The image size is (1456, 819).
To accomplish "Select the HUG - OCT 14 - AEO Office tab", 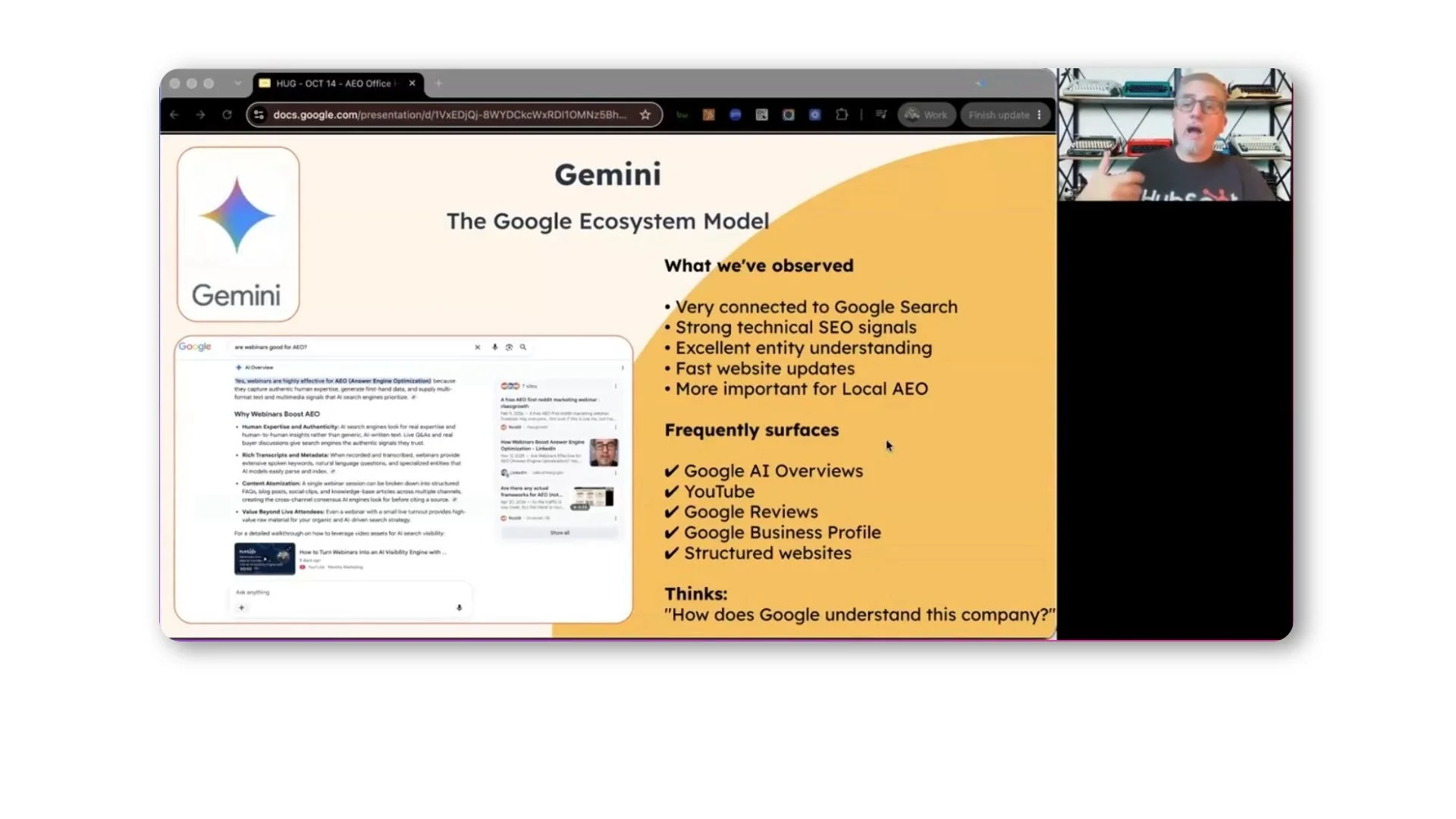I will coord(334,83).
